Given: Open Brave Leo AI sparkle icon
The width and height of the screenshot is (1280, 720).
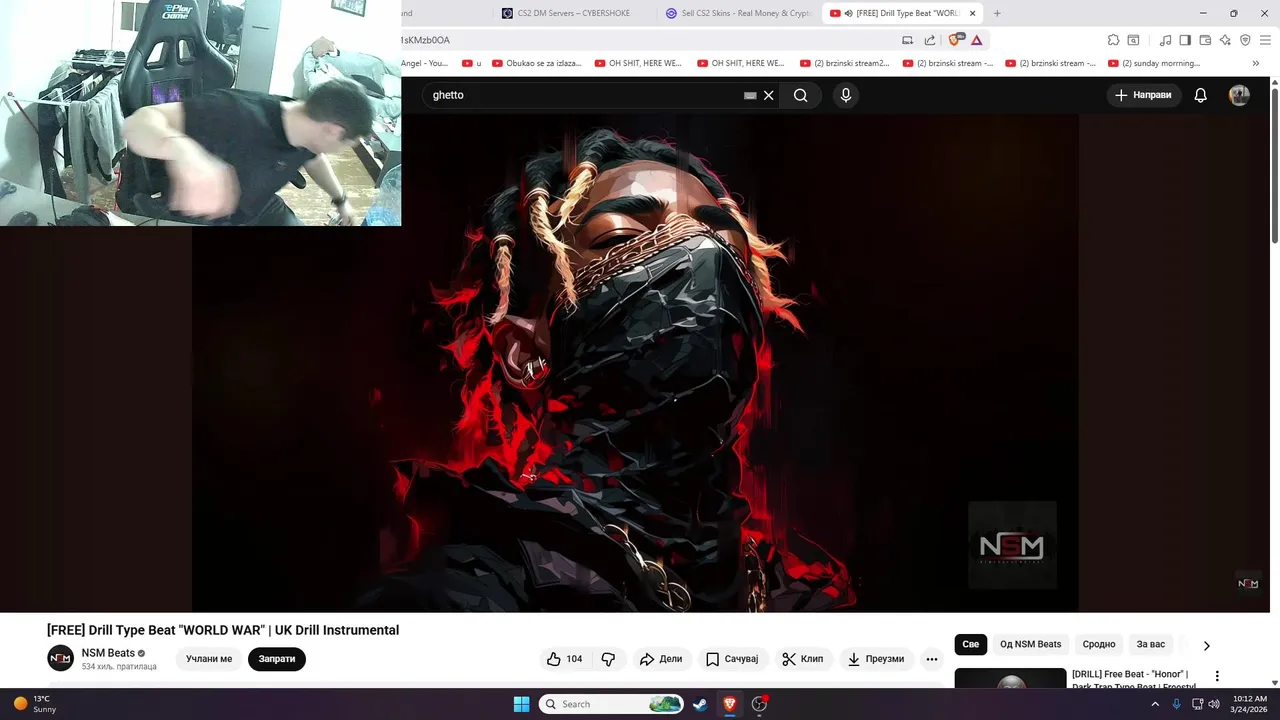Looking at the screenshot, I should [1225, 40].
